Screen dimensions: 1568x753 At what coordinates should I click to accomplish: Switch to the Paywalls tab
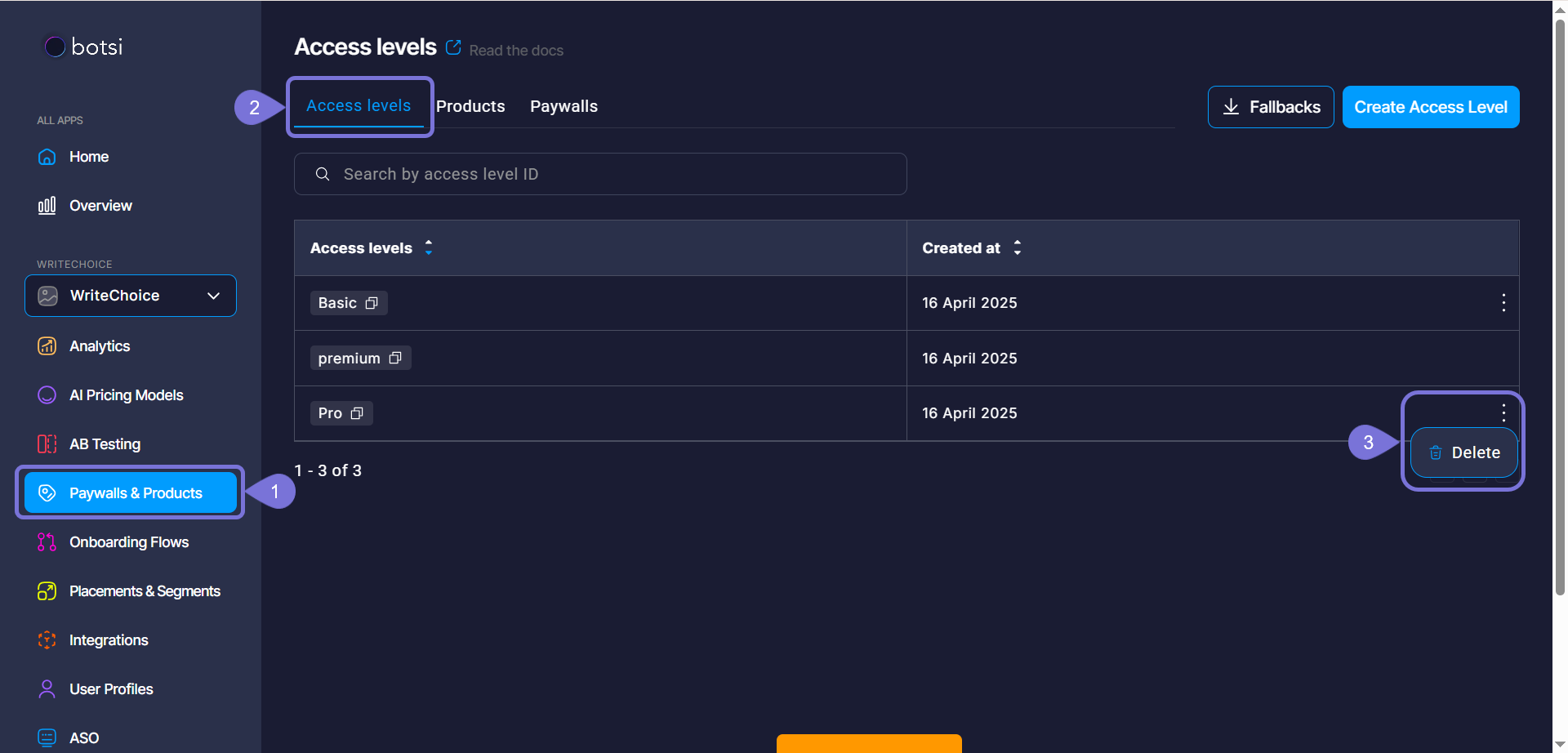pos(563,106)
